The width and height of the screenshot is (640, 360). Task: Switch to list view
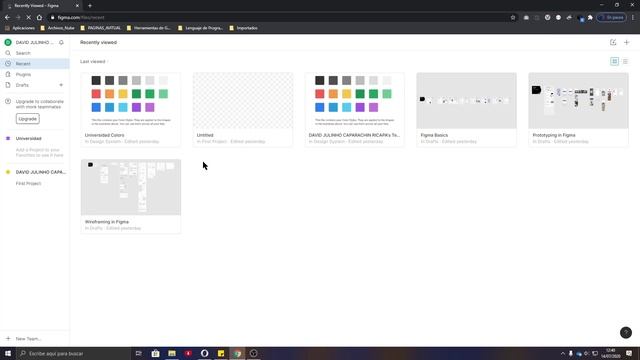pos(625,61)
